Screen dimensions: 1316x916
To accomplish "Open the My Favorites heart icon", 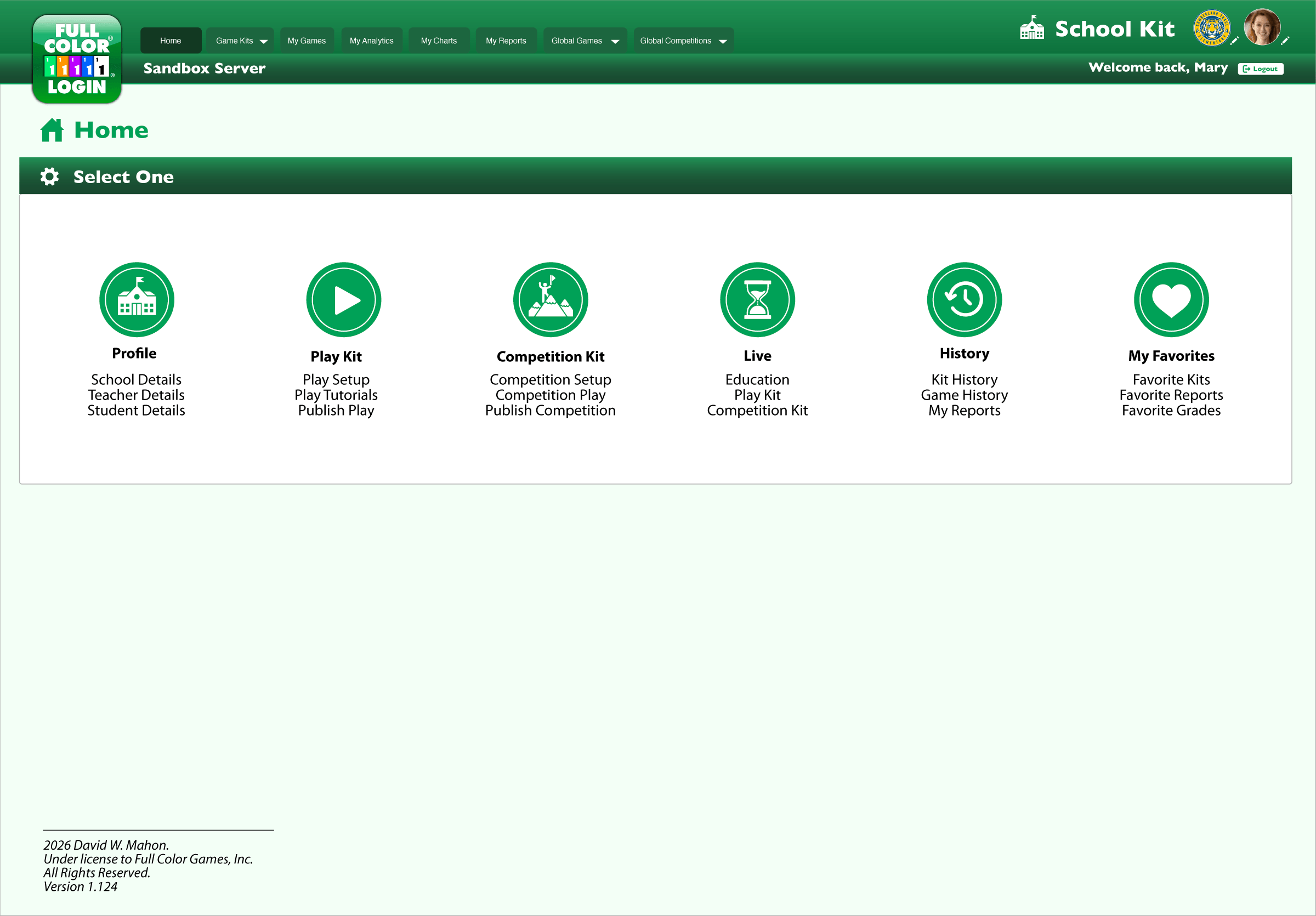I will pyautogui.click(x=1171, y=300).
